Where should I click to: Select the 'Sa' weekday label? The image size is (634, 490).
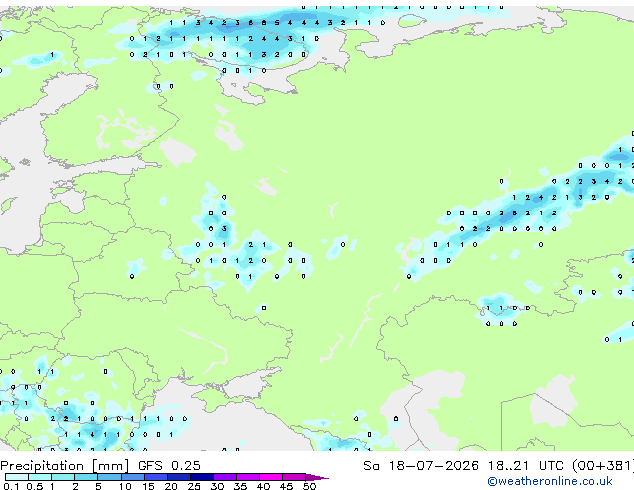(x=371, y=466)
